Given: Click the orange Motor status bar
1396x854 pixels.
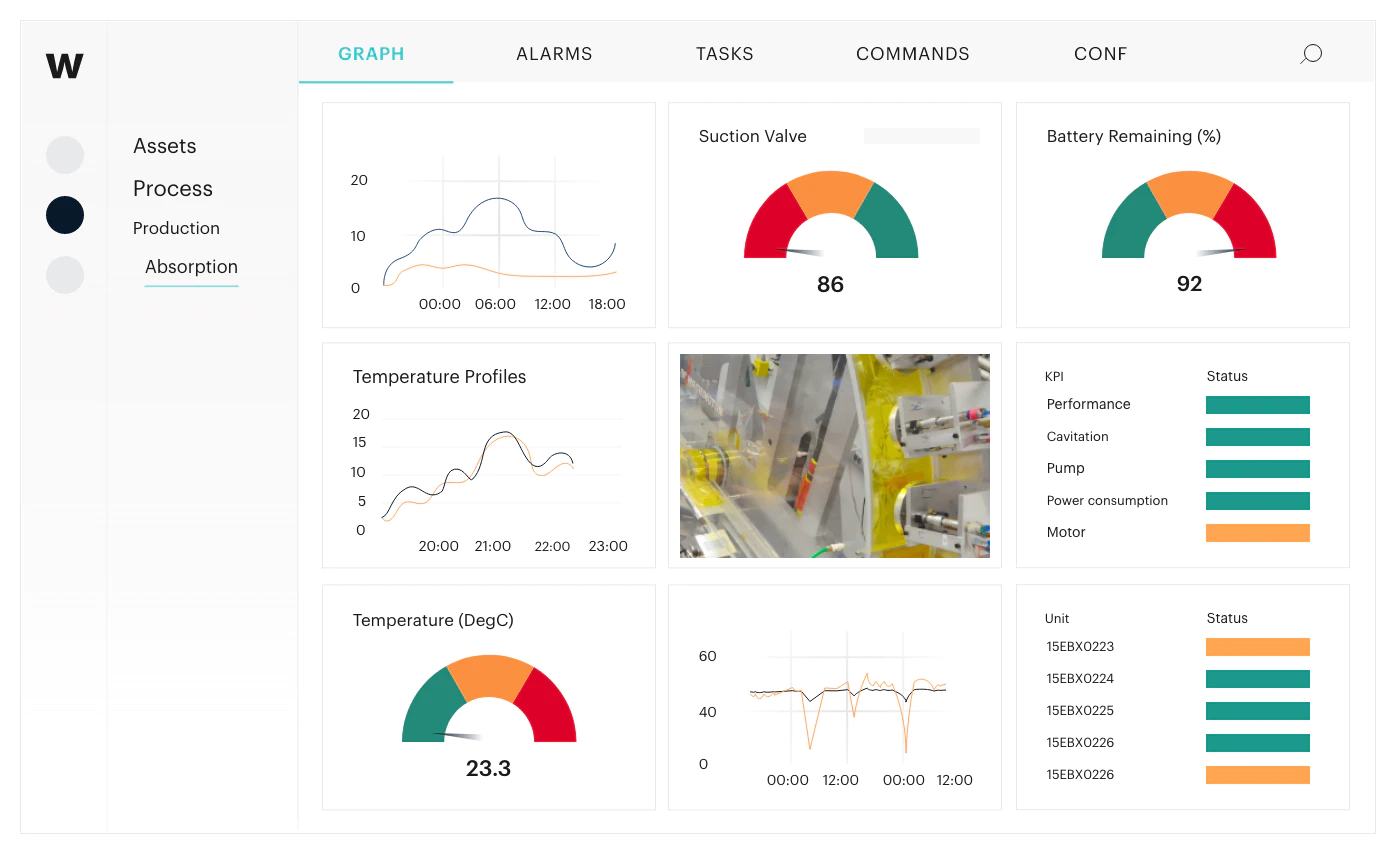Looking at the screenshot, I should click(x=1258, y=533).
